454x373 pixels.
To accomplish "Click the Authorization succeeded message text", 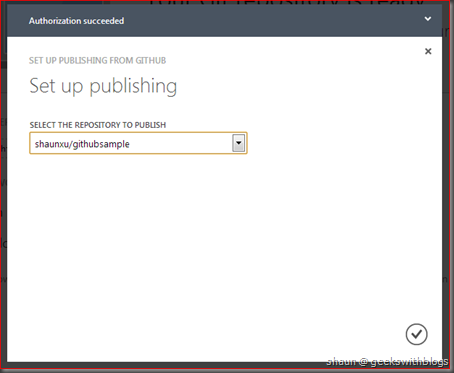I will 76,21.
